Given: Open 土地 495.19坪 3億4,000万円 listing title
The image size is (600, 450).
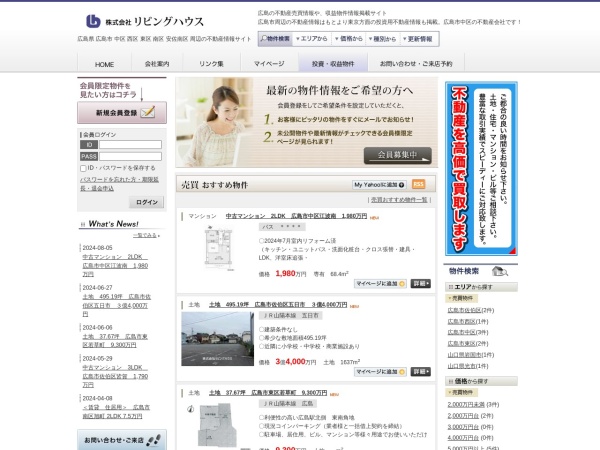Looking at the screenshot, I should click(278, 305).
